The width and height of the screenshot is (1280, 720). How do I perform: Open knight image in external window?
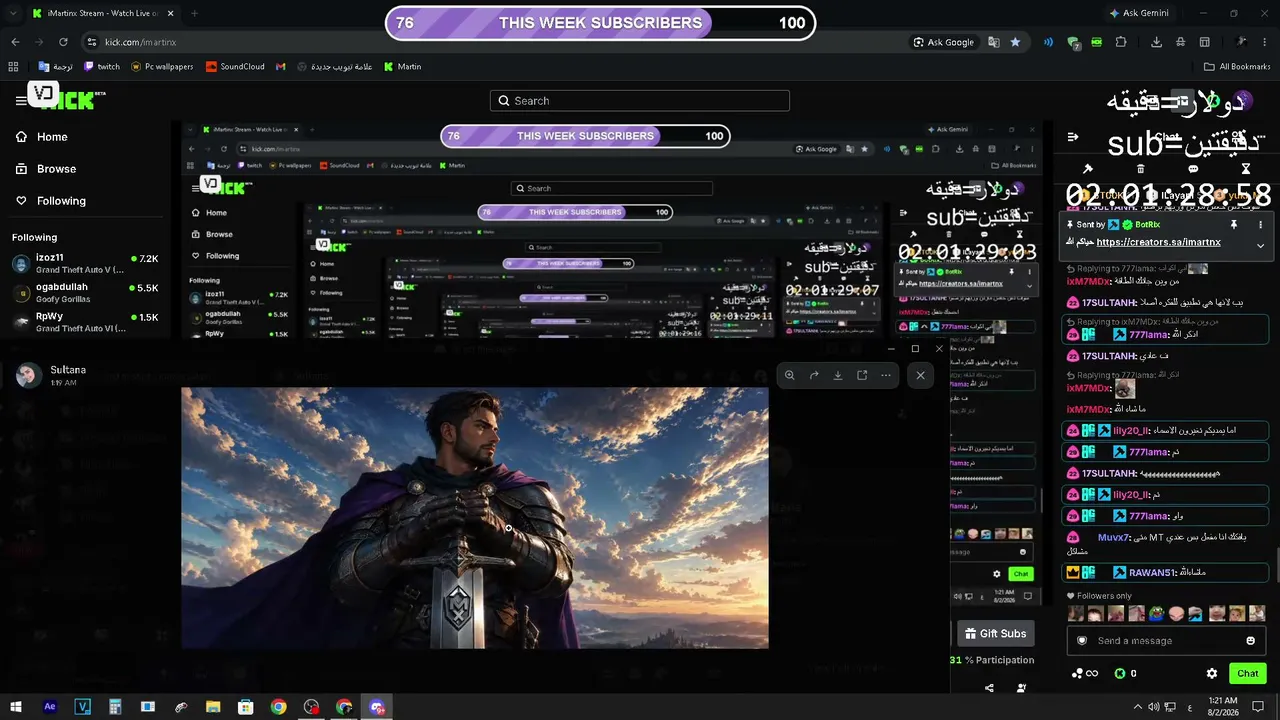[x=862, y=375]
